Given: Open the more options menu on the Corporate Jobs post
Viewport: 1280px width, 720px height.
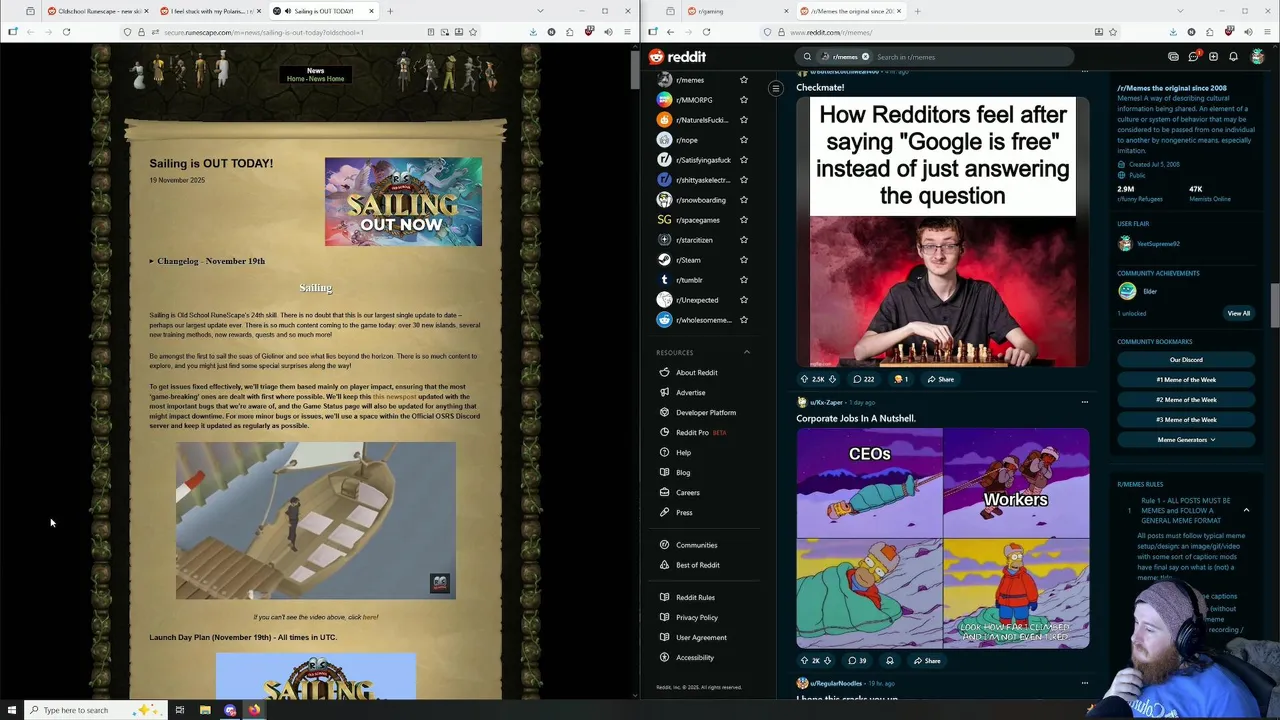Looking at the screenshot, I should click(1084, 402).
